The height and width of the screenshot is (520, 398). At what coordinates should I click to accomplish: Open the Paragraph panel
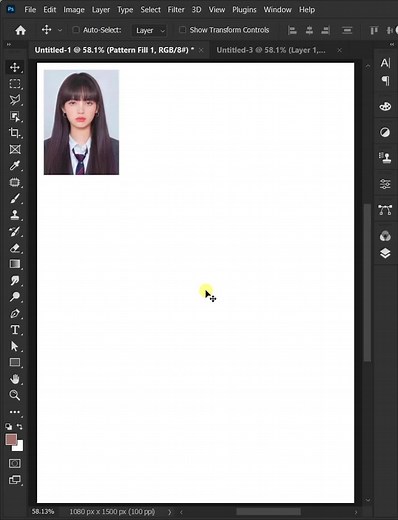pos(385,80)
